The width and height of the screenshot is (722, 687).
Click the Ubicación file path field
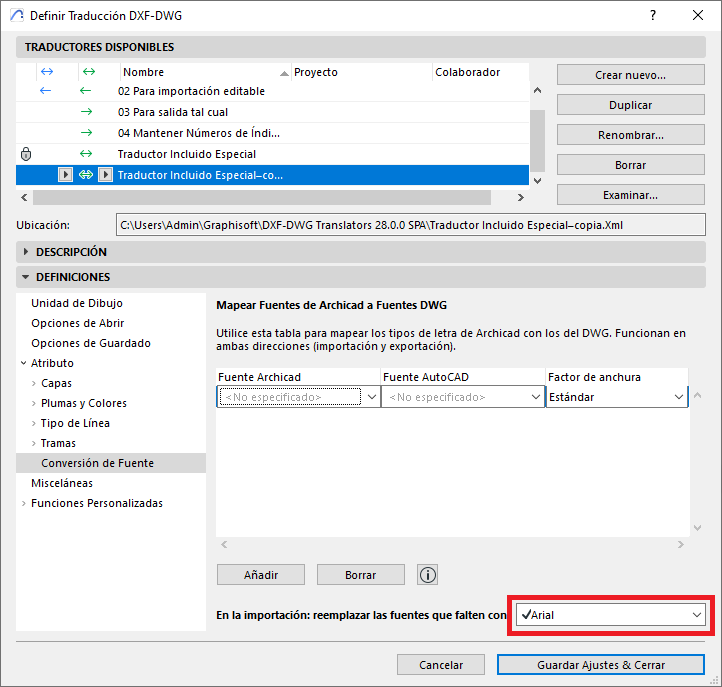(x=412, y=226)
